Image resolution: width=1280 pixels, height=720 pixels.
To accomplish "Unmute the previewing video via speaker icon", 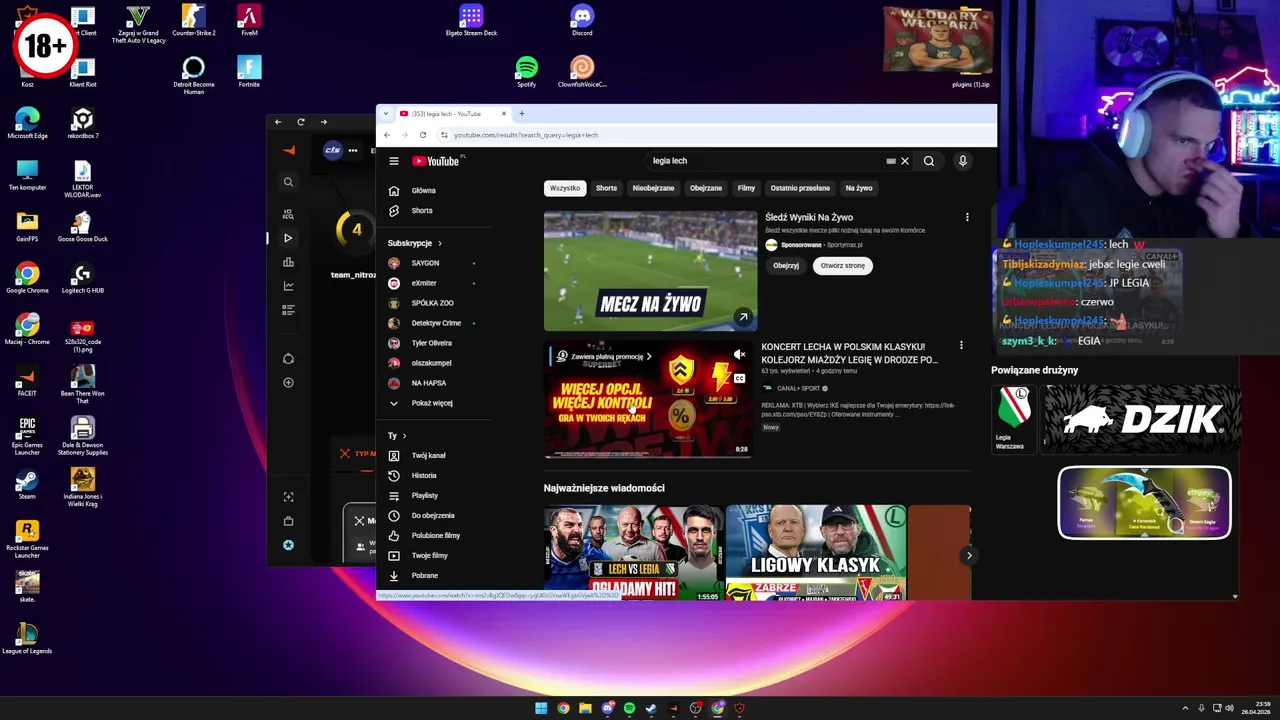I will click(740, 354).
